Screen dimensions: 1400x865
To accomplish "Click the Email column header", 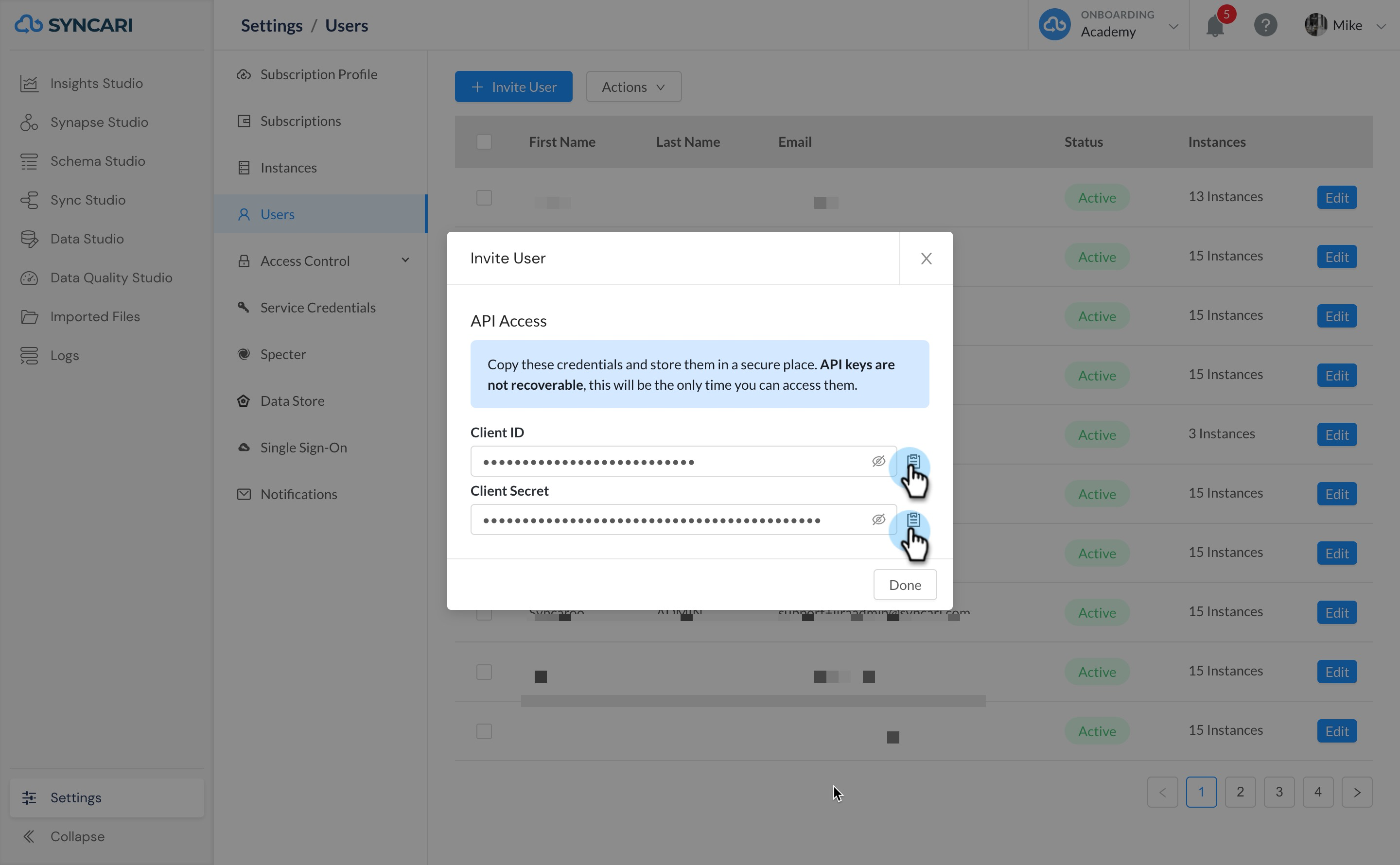I will click(x=795, y=142).
